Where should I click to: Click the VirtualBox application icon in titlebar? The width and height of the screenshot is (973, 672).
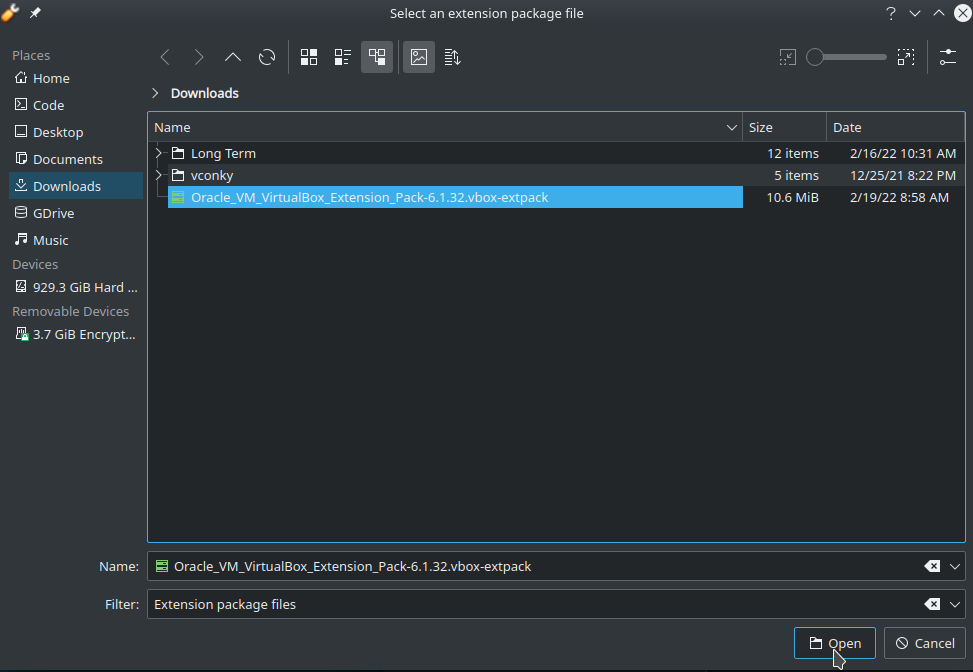10,12
